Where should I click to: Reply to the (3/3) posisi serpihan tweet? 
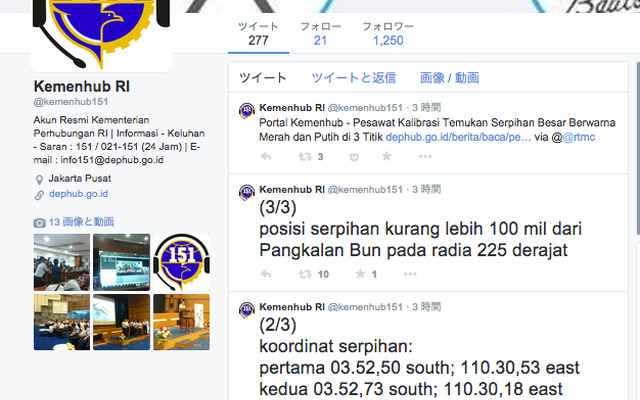tap(266, 274)
